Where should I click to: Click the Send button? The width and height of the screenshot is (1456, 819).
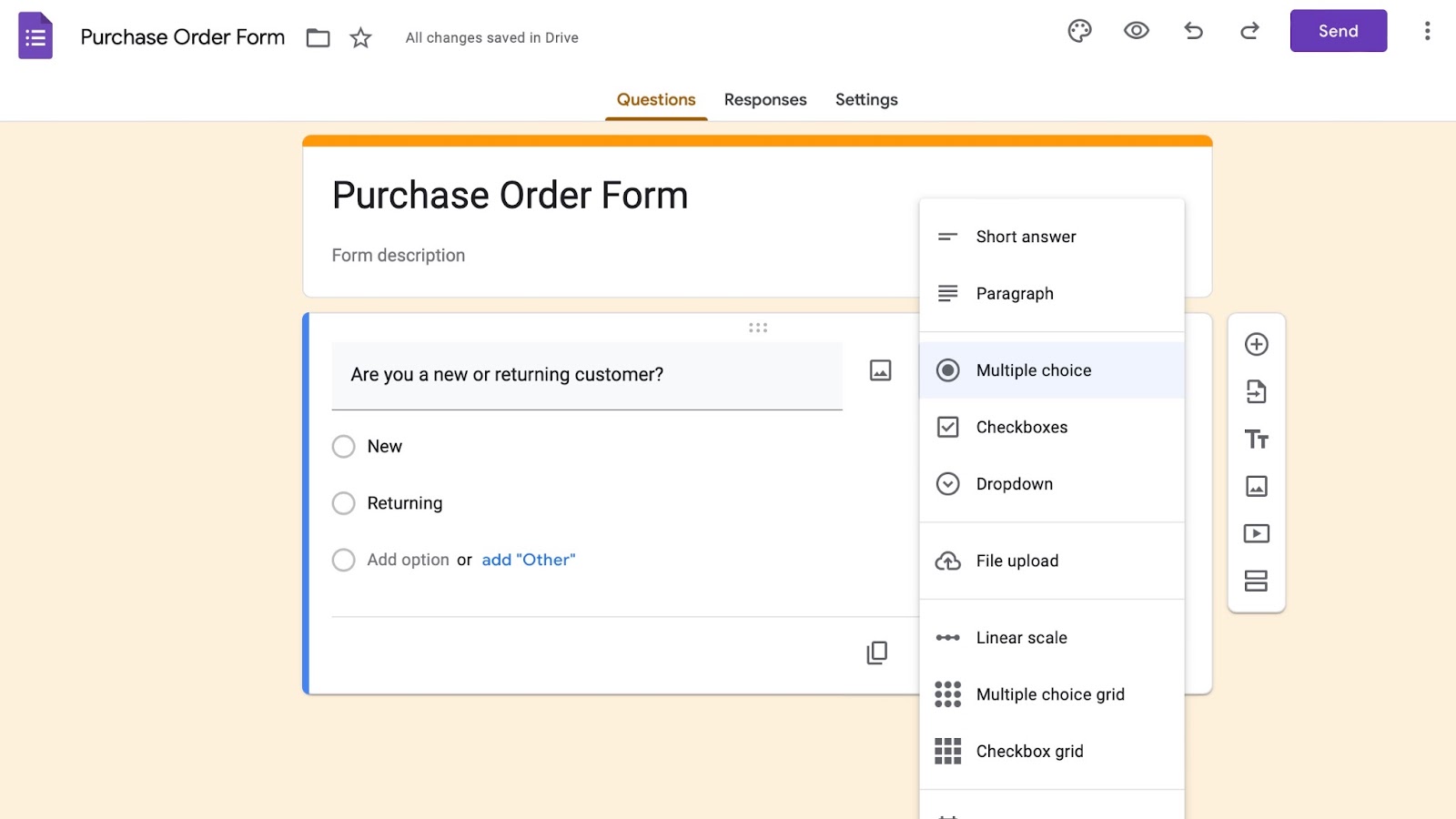point(1338,31)
